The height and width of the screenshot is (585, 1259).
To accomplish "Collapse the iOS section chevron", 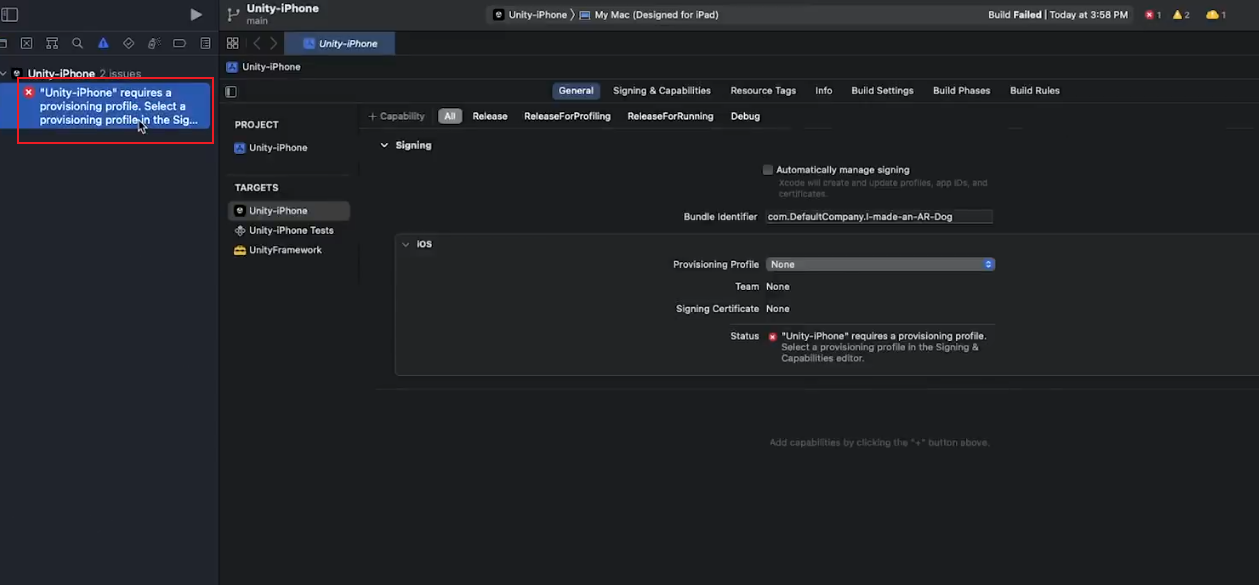I will 406,244.
